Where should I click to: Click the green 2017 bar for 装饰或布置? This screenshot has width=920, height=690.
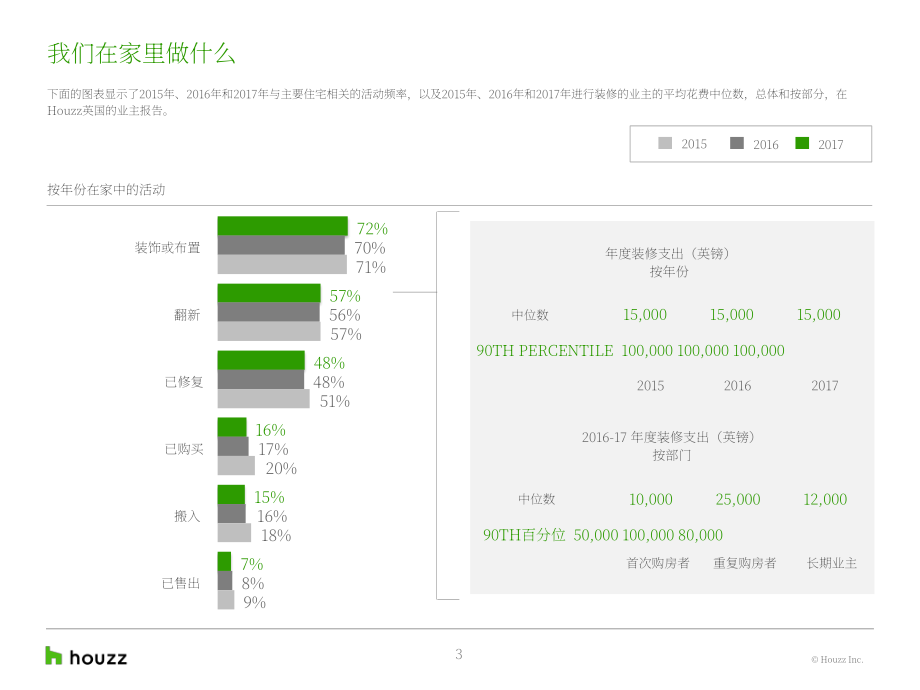283,226
